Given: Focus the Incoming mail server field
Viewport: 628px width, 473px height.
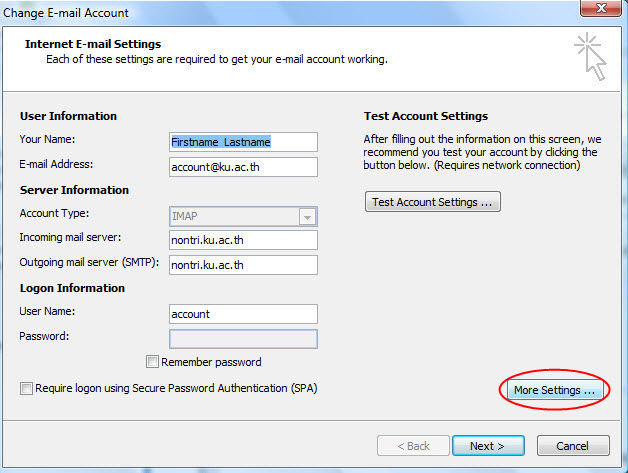Looking at the screenshot, I should pyautogui.click(x=243, y=240).
